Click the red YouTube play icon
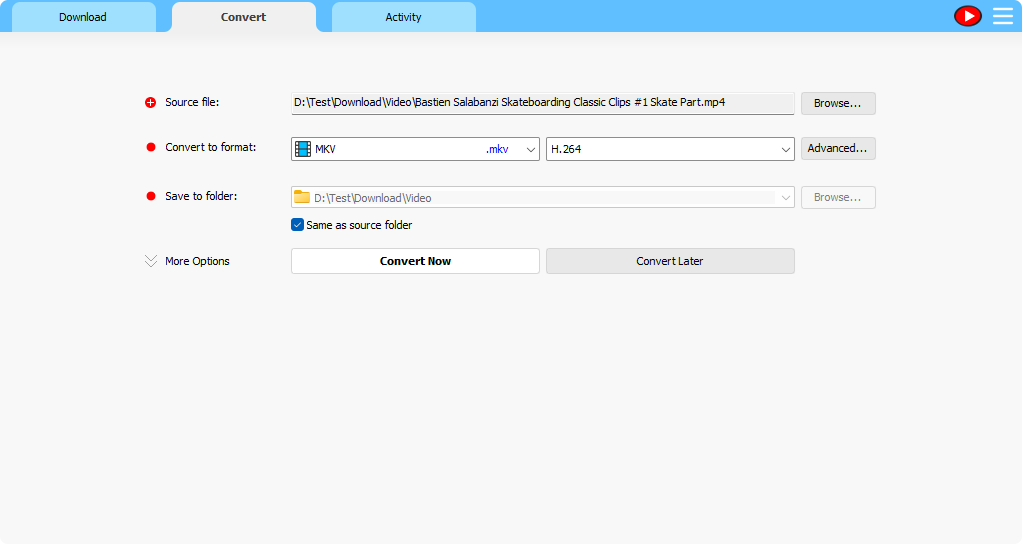1022x544 pixels. coord(967,16)
